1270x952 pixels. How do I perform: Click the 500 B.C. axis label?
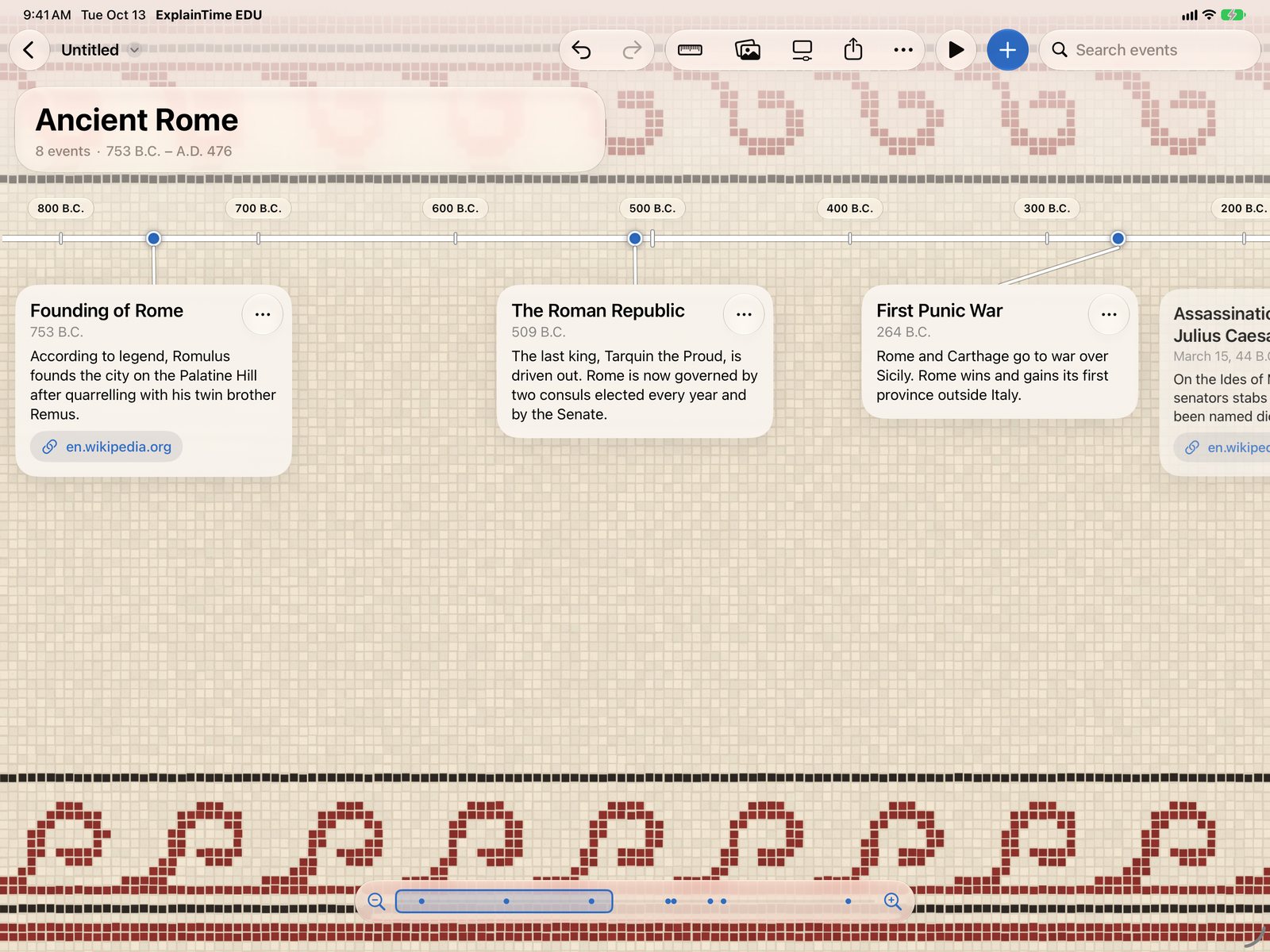[x=652, y=209]
